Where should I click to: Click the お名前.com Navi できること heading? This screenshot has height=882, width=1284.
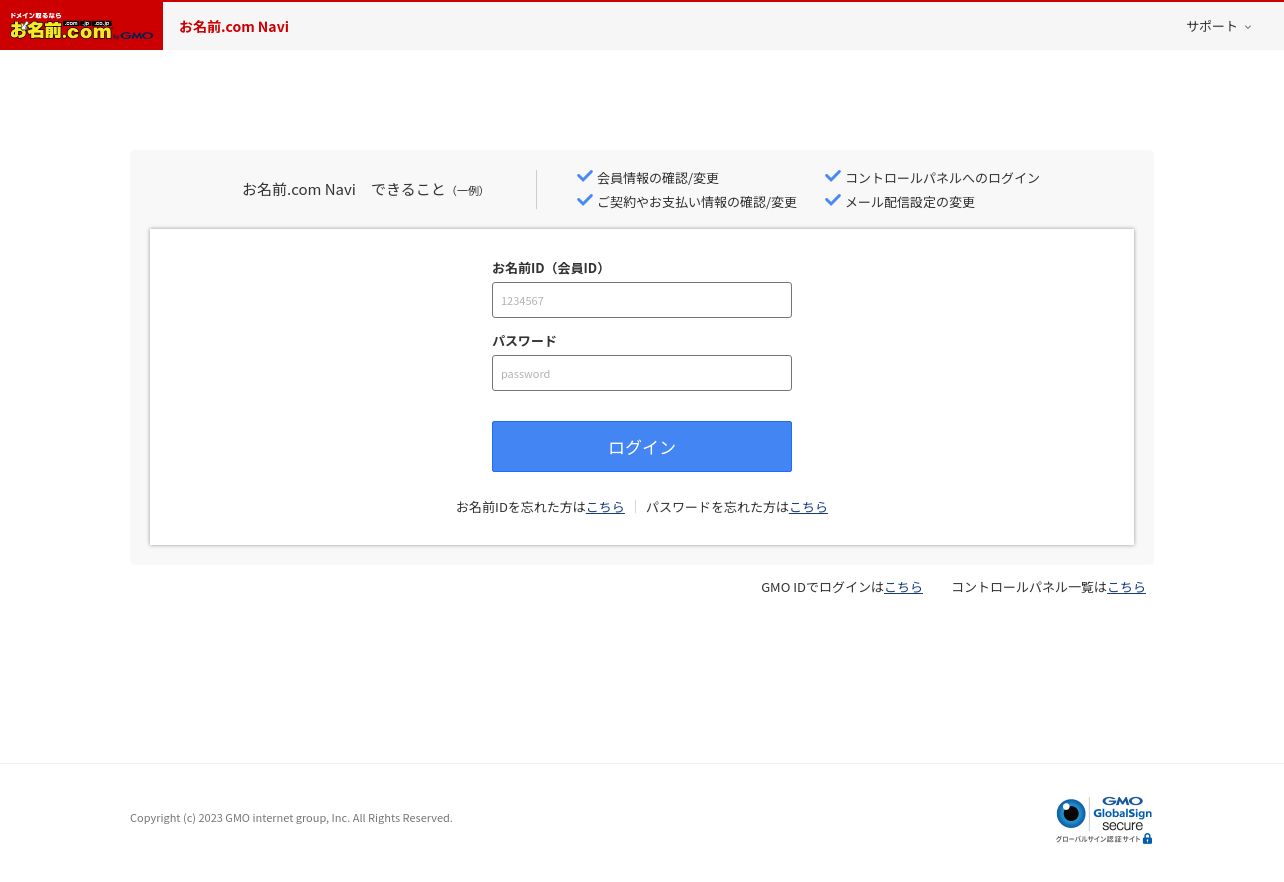(363, 189)
